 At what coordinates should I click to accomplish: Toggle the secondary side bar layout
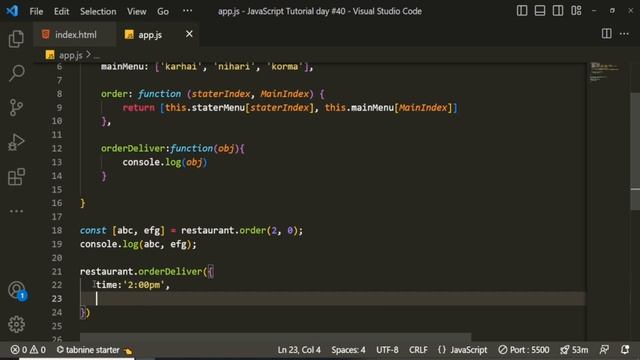(558, 11)
